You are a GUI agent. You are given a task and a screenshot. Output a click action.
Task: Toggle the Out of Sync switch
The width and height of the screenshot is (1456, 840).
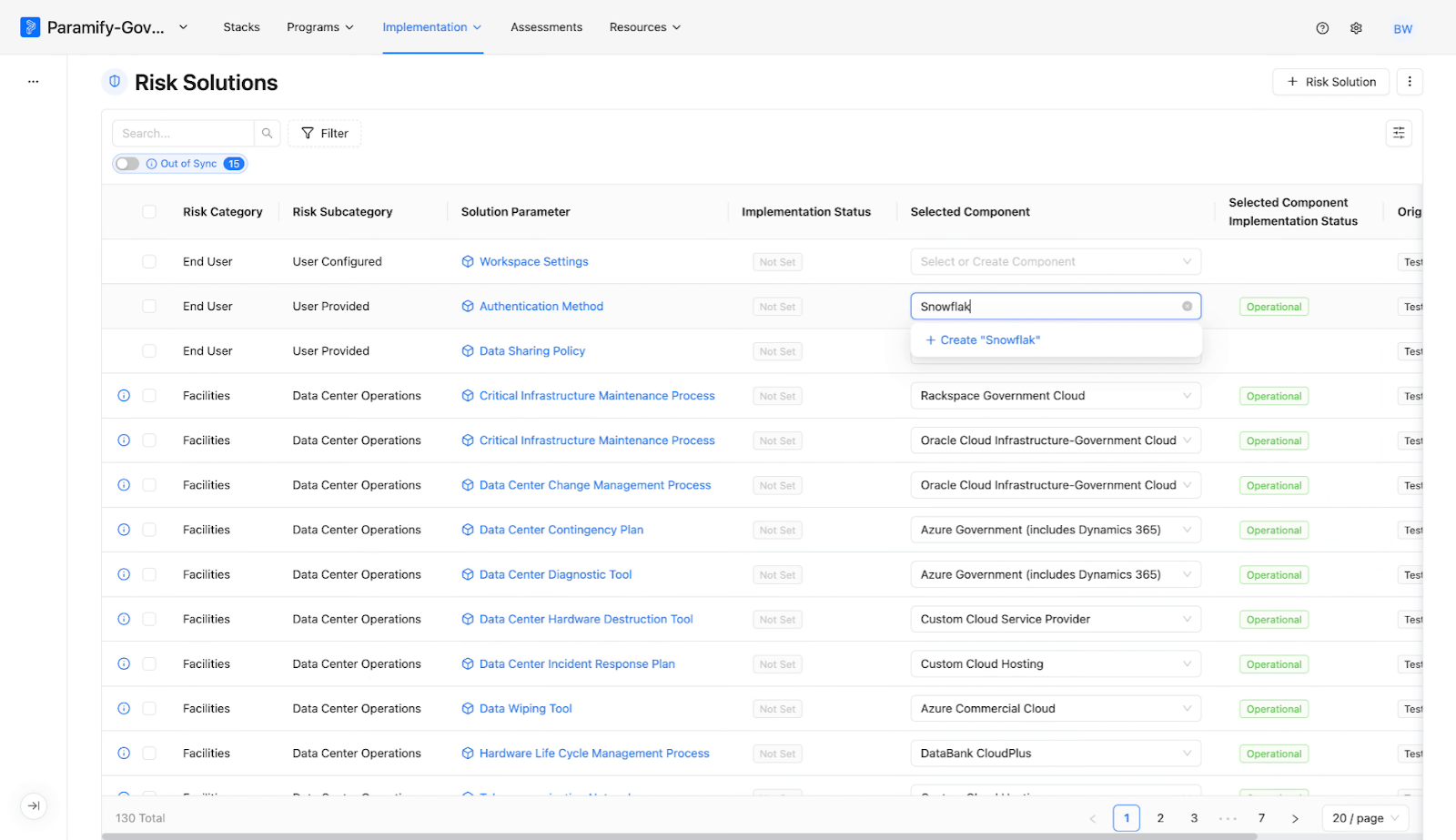(x=127, y=164)
